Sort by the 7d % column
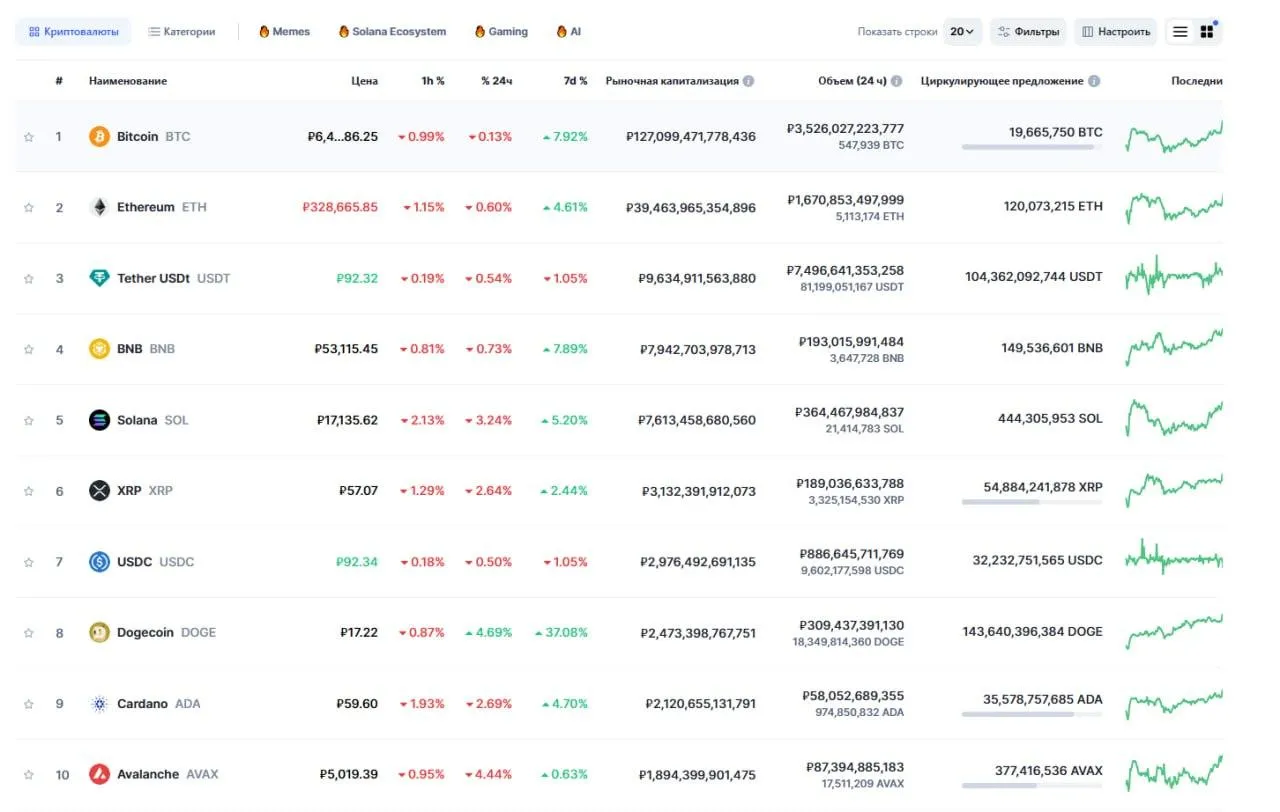 [575, 81]
